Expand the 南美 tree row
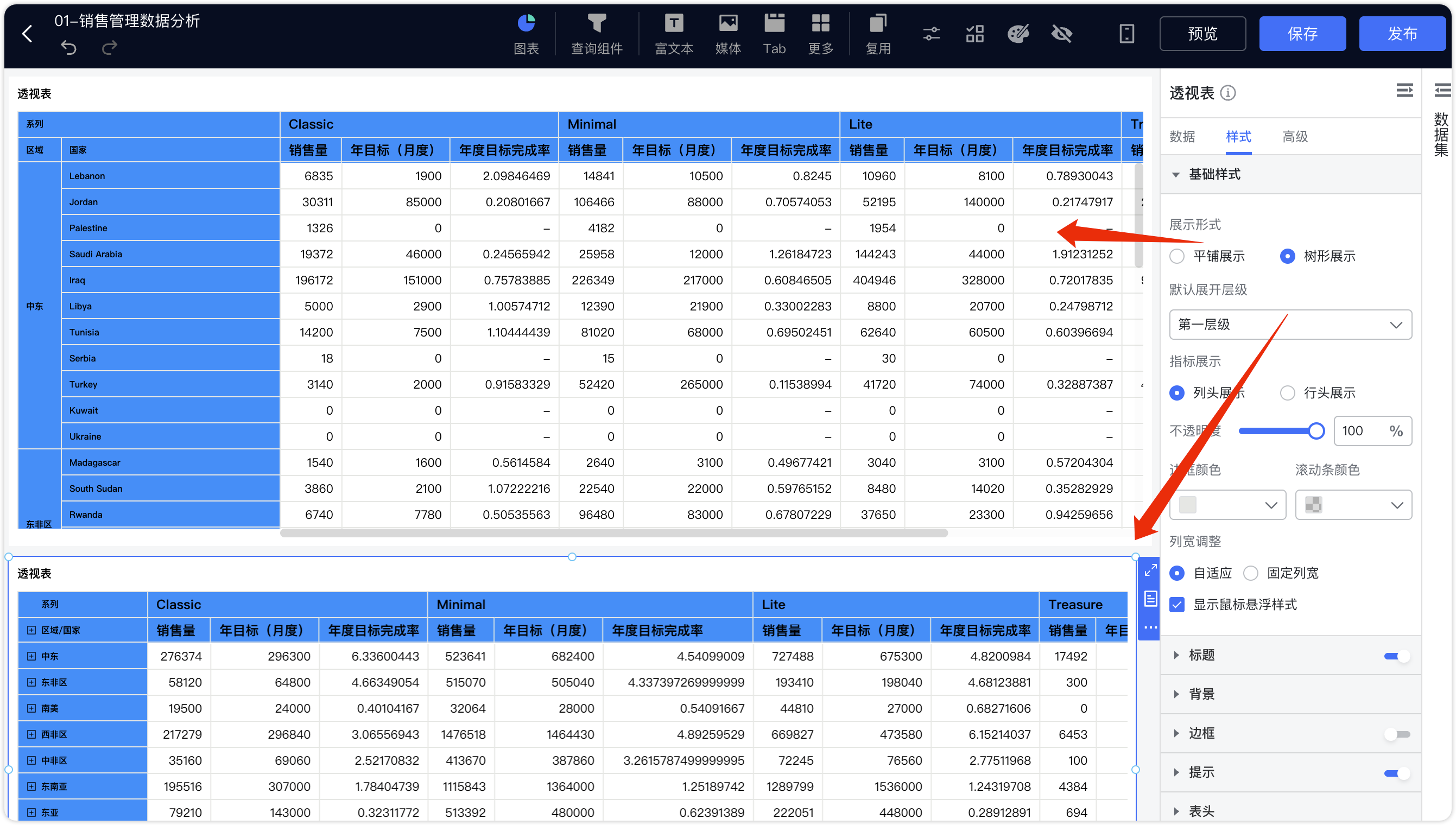Image resolution: width=1456 pixels, height=825 pixels. pos(31,708)
